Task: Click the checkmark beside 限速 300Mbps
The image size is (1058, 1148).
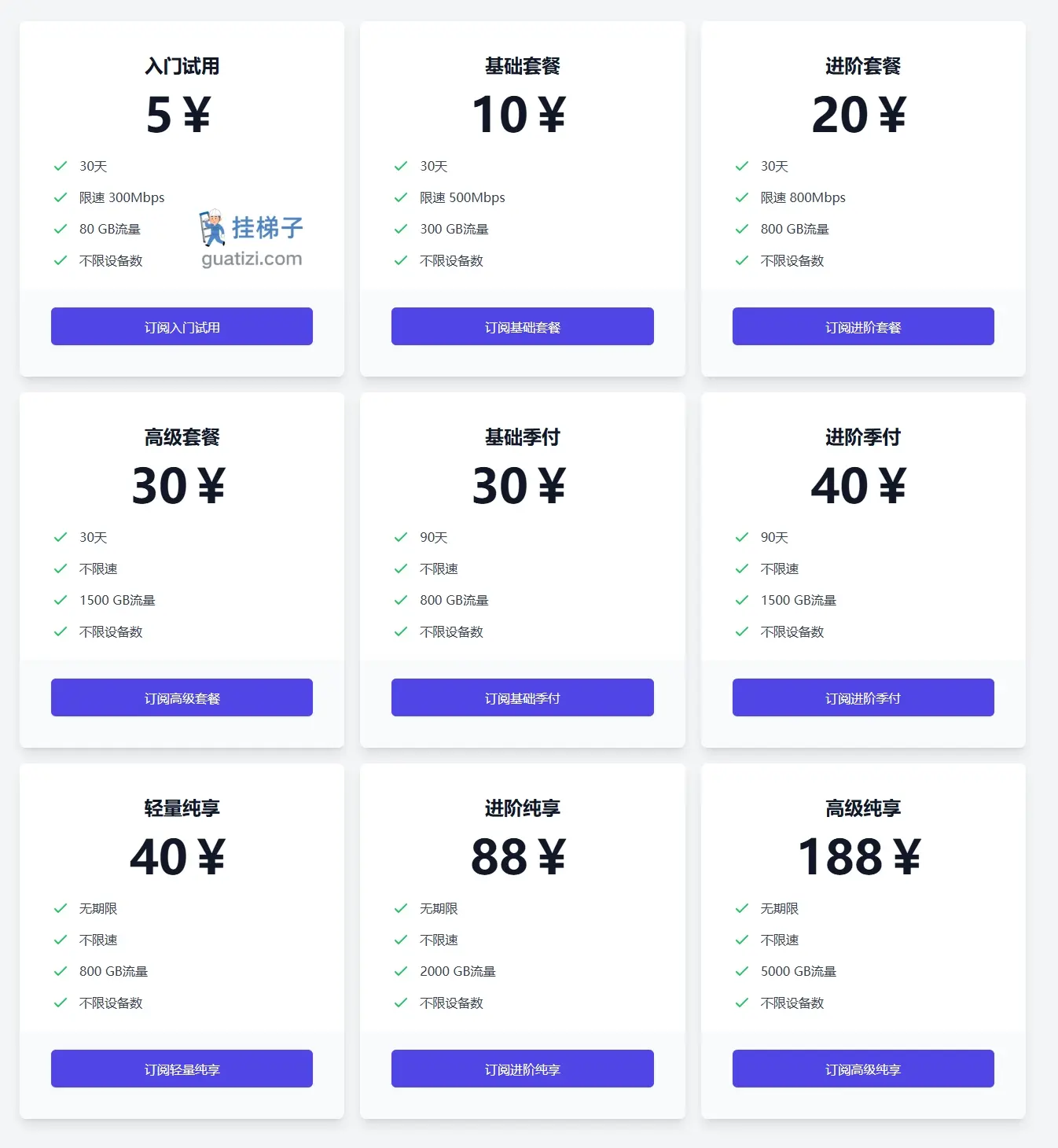Action: [61, 197]
